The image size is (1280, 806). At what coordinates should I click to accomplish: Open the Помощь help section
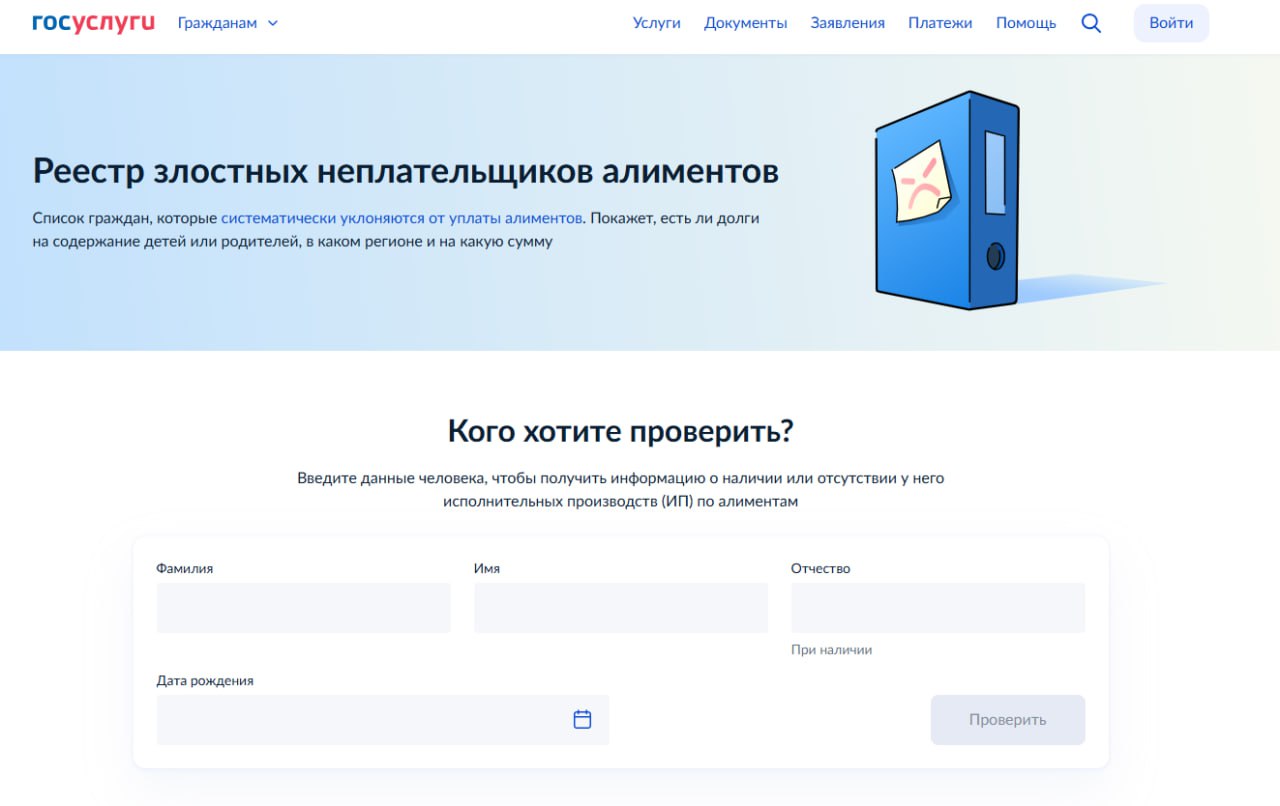tap(1025, 23)
